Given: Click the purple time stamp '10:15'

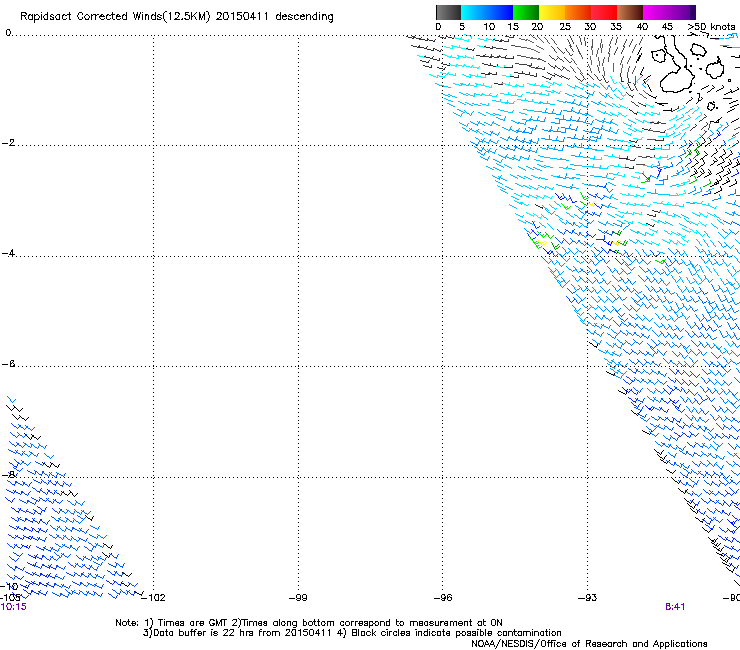Looking at the screenshot, I should pyautogui.click(x=14, y=607).
